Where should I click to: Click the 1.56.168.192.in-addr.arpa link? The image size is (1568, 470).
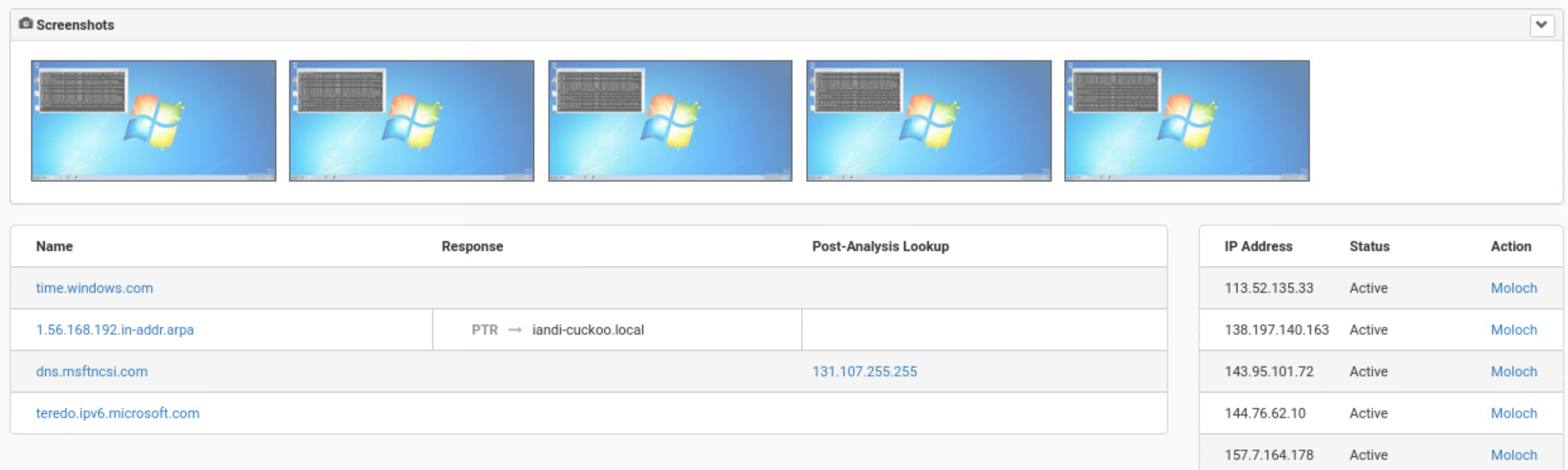(x=115, y=329)
